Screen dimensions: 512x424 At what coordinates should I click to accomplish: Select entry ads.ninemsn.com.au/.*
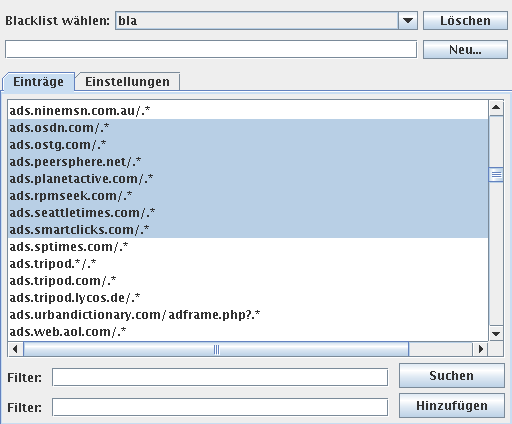[248, 110]
